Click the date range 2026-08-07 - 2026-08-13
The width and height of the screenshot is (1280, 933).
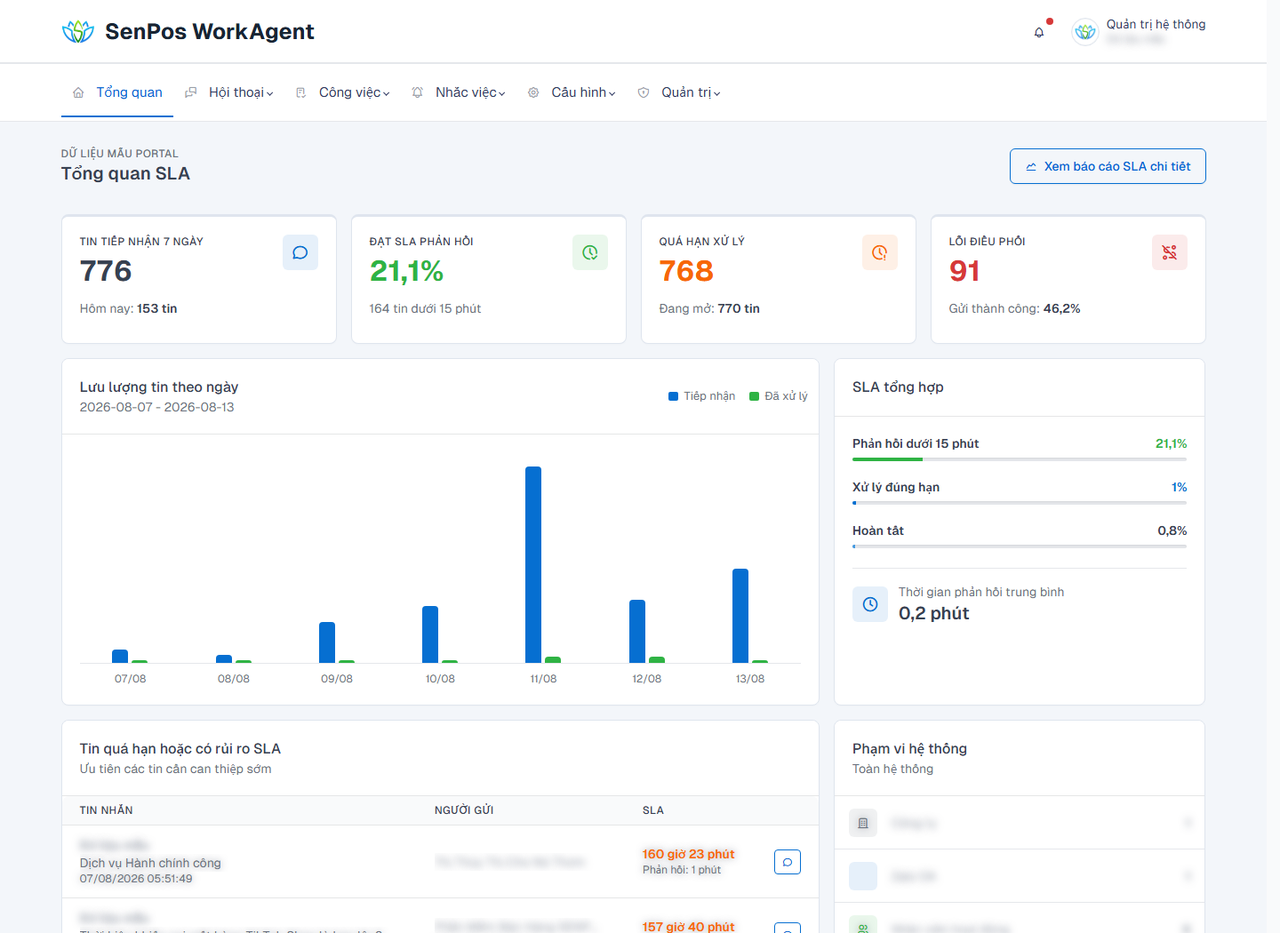[x=157, y=407]
